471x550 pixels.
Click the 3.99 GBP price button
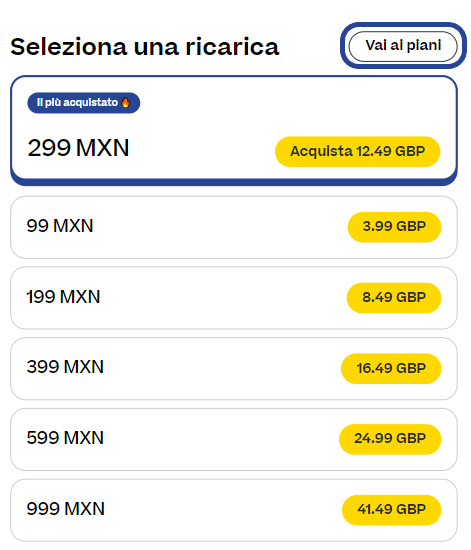coord(394,227)
